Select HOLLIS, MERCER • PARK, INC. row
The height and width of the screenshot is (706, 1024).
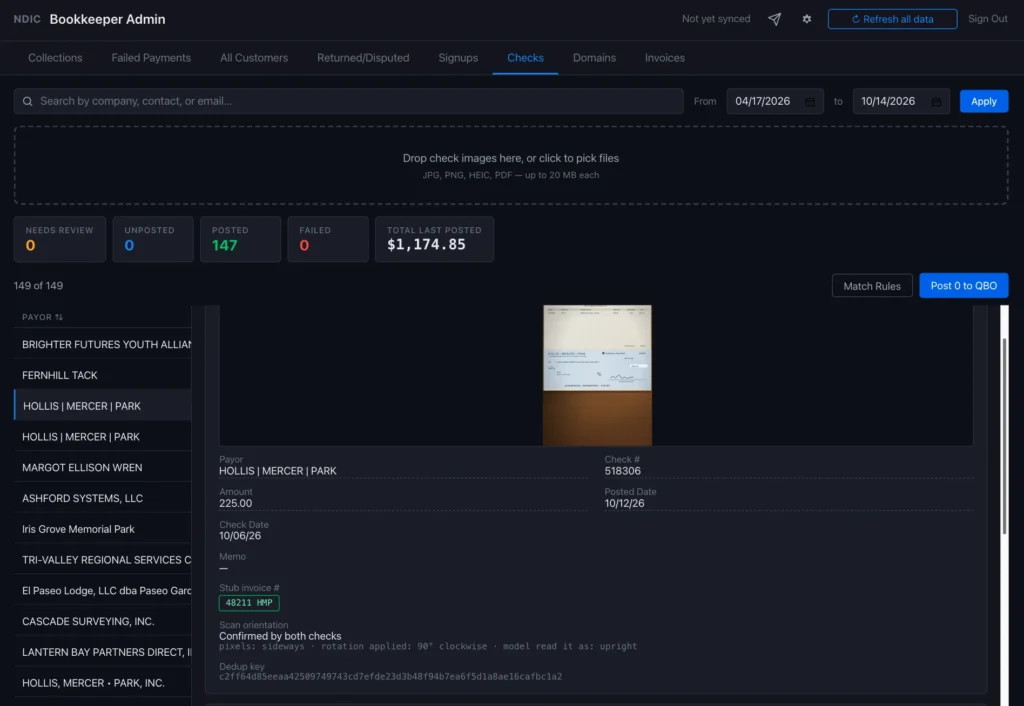(x=103, y=682)
